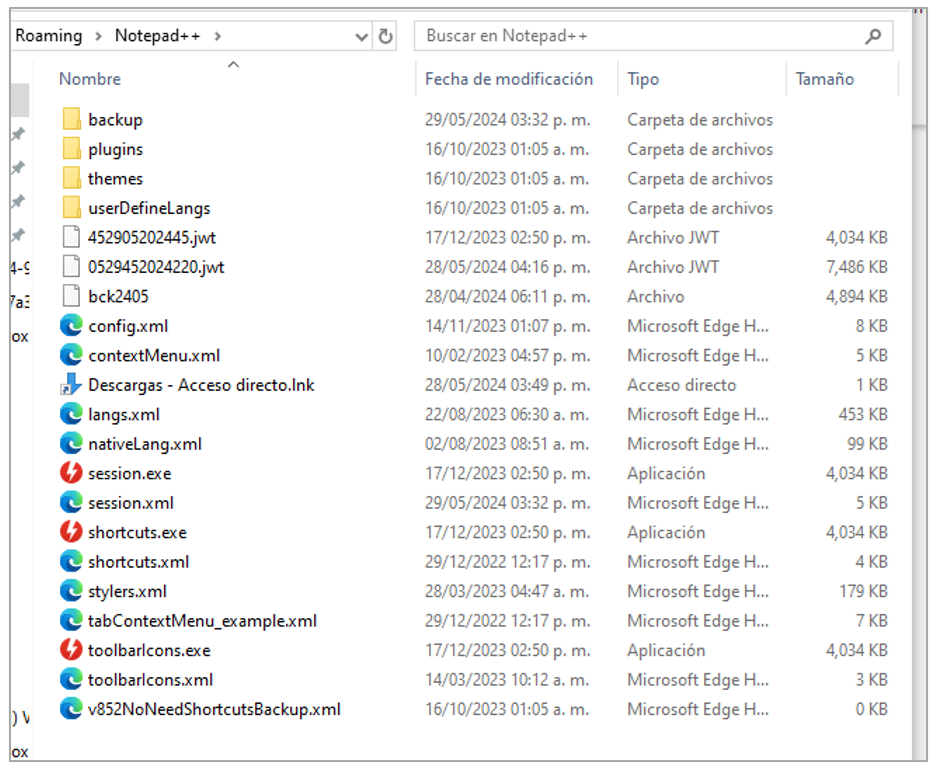This screenshot has width=934, height=768.
Task: Click the red icon of session.exe
Action: click(71, 473)
